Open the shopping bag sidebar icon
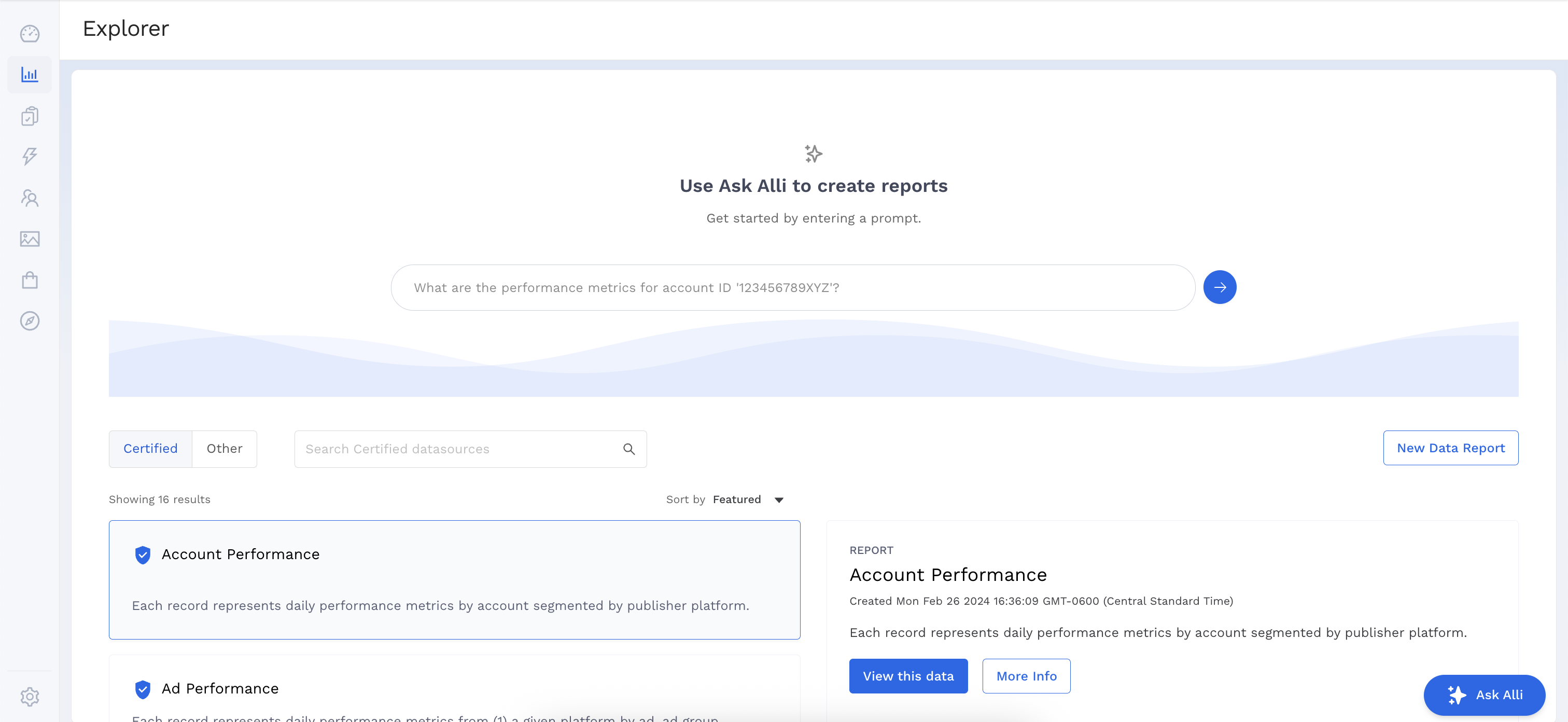The width and height of the screenshot is (1568, 722). point(29,280)
